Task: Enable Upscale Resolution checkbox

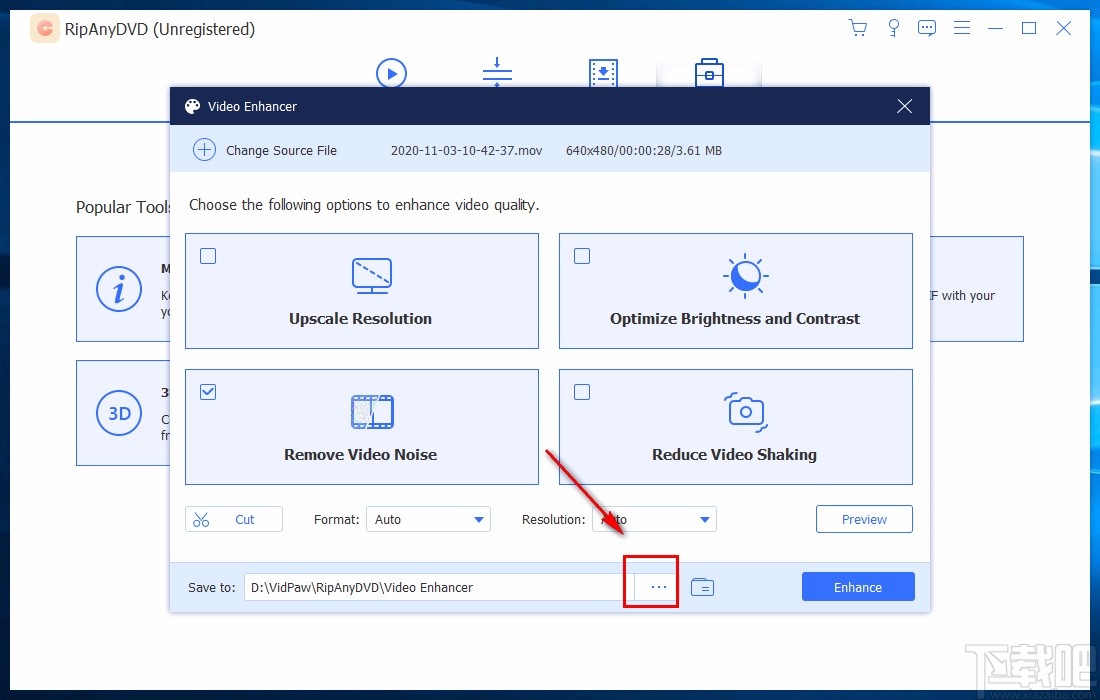Action: (208, 256)
